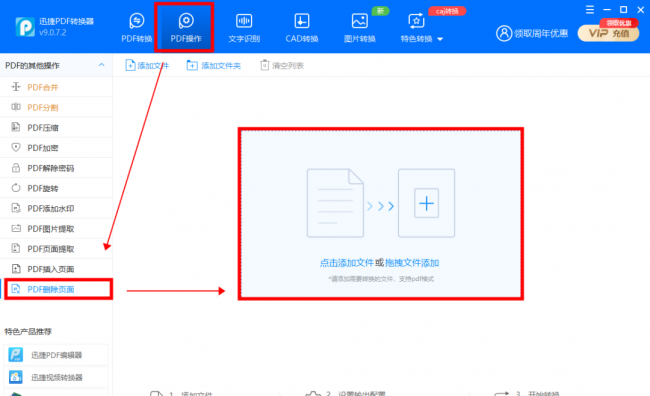This screenshot has width=650, height=396.
Task: Switch to the PDF操作 tab
Action: [x=186, y=28]
